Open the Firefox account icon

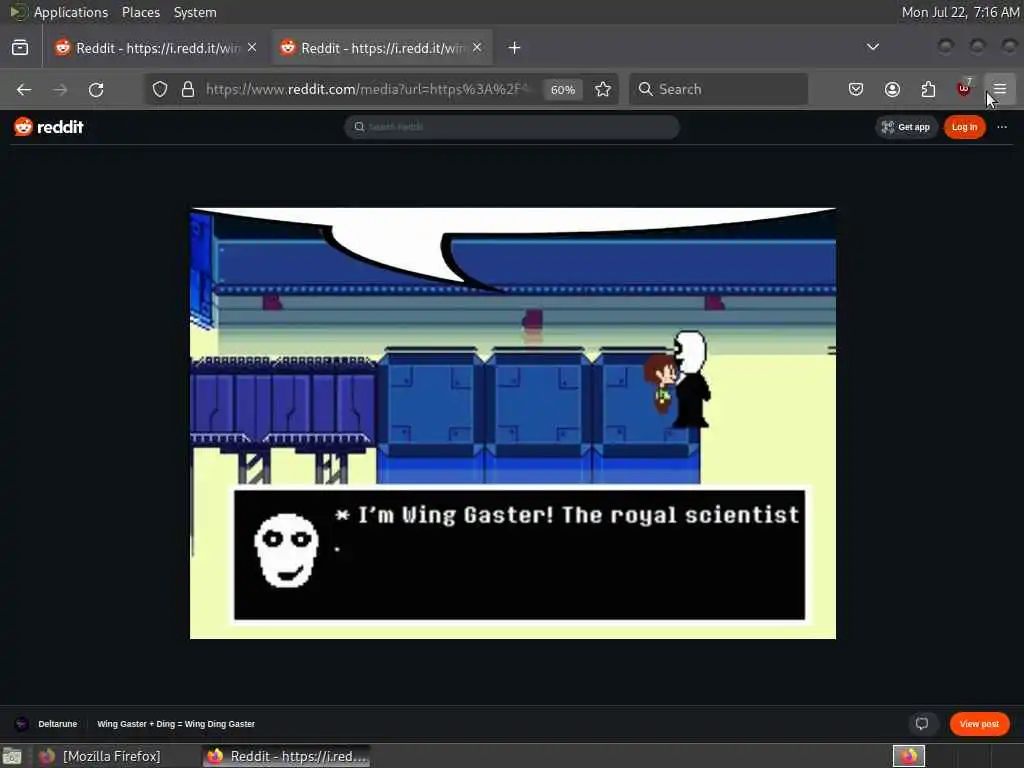click(x=892, y=89)
